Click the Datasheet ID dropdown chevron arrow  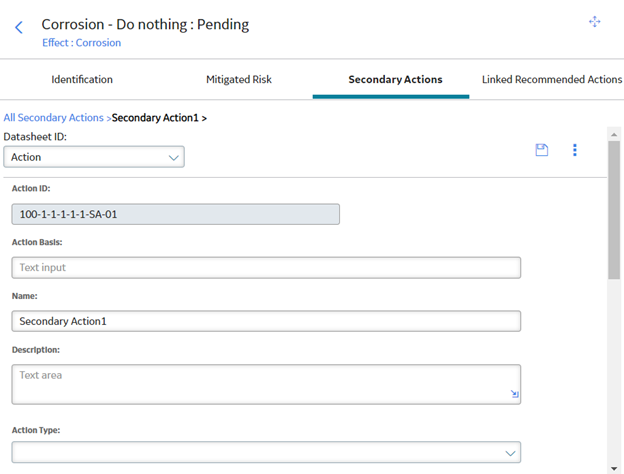[174, 158]
